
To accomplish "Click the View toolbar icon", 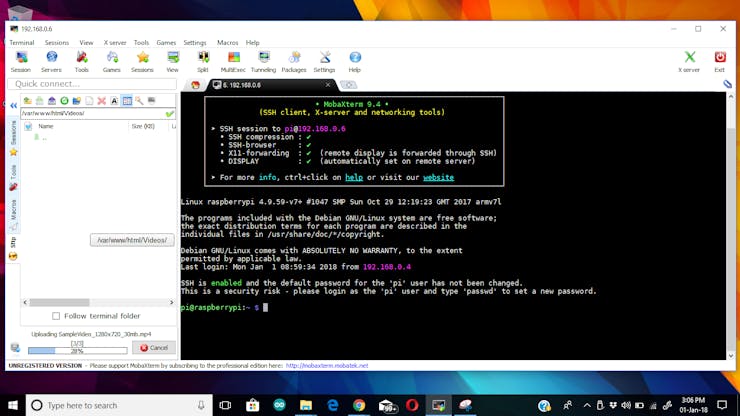I will click(173, 62).
